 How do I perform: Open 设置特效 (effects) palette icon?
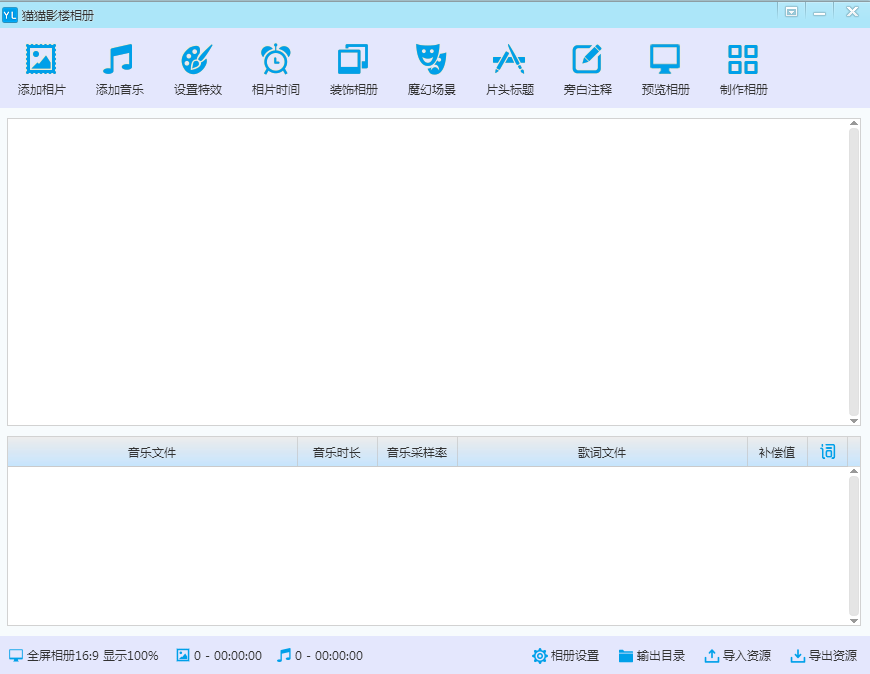coord(197,59)
